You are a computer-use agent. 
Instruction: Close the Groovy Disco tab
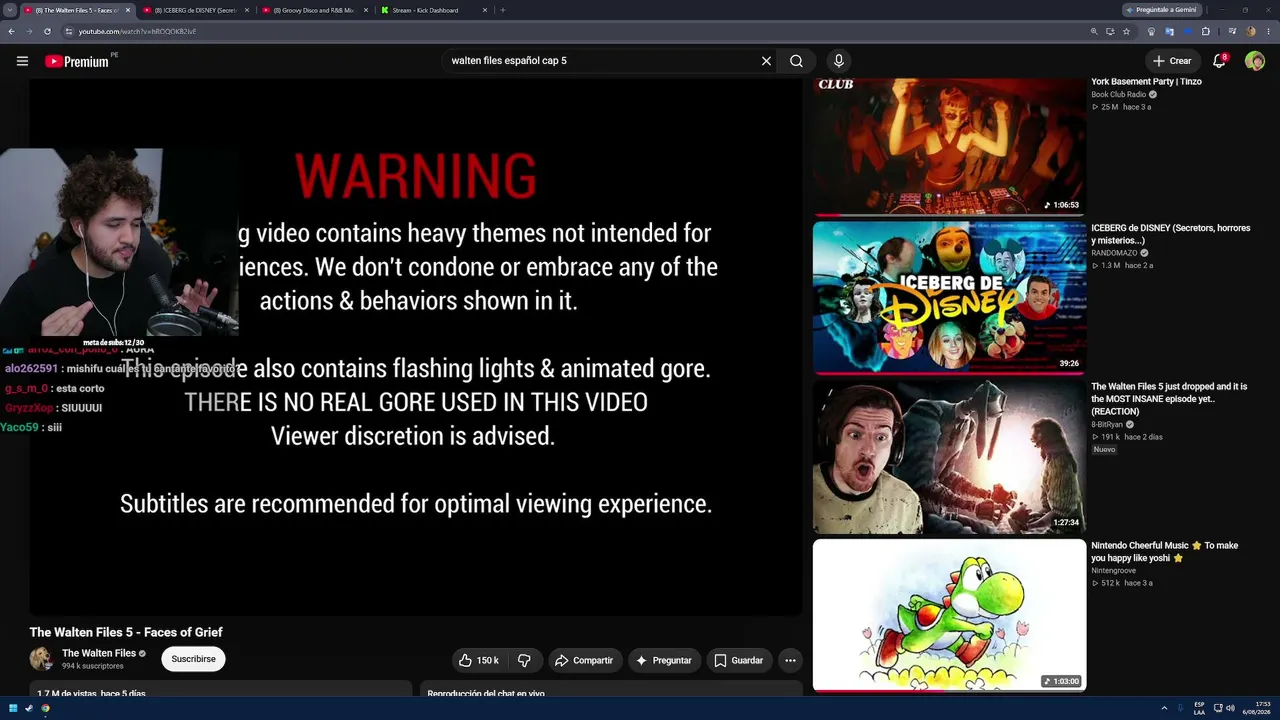(x=365, y=10)
